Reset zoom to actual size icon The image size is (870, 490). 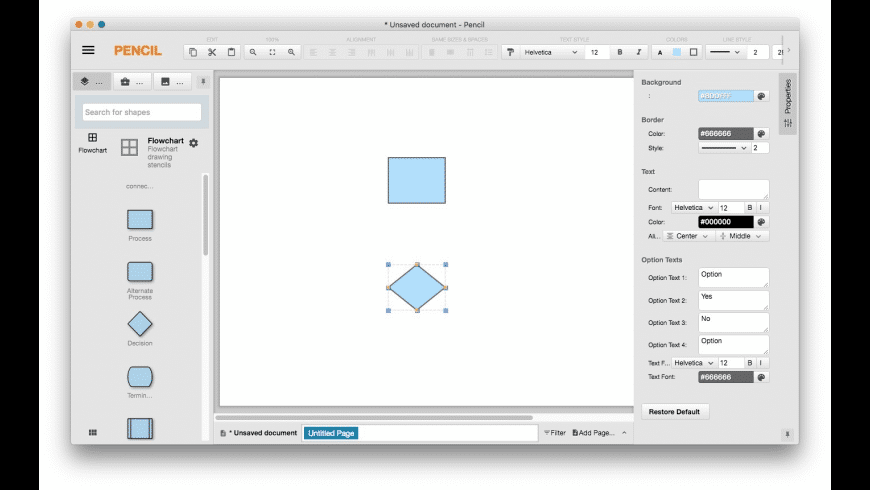click(272, 52)
